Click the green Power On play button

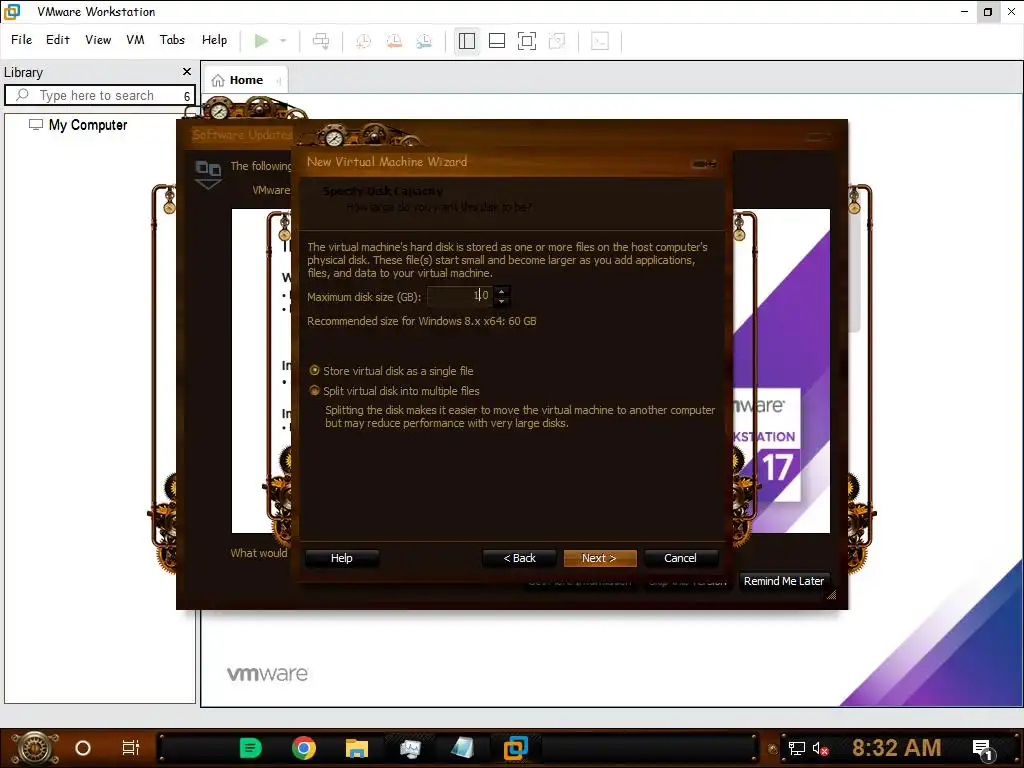point(261,41)
